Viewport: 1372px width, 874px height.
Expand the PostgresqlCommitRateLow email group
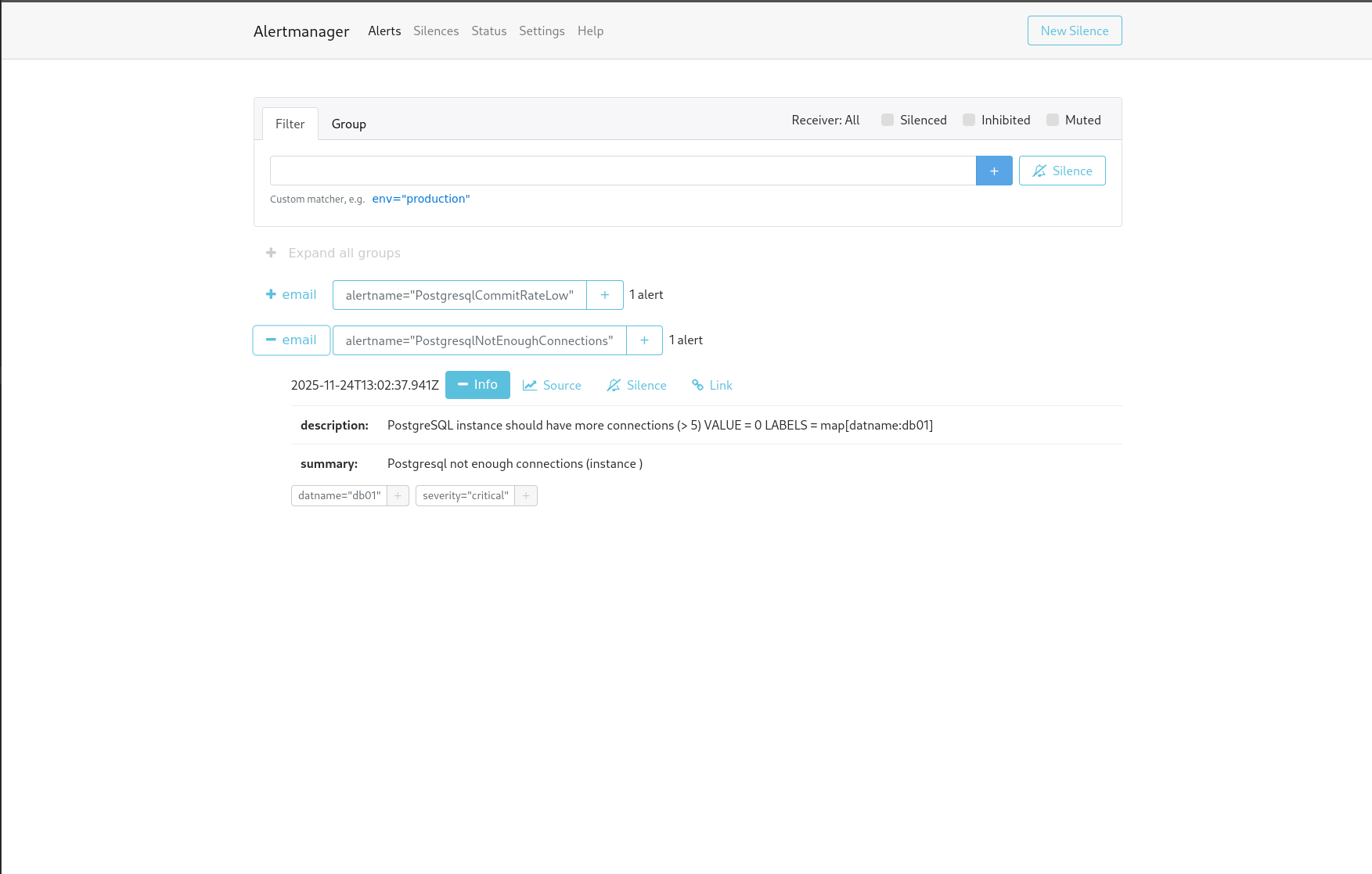pos(290,294)
